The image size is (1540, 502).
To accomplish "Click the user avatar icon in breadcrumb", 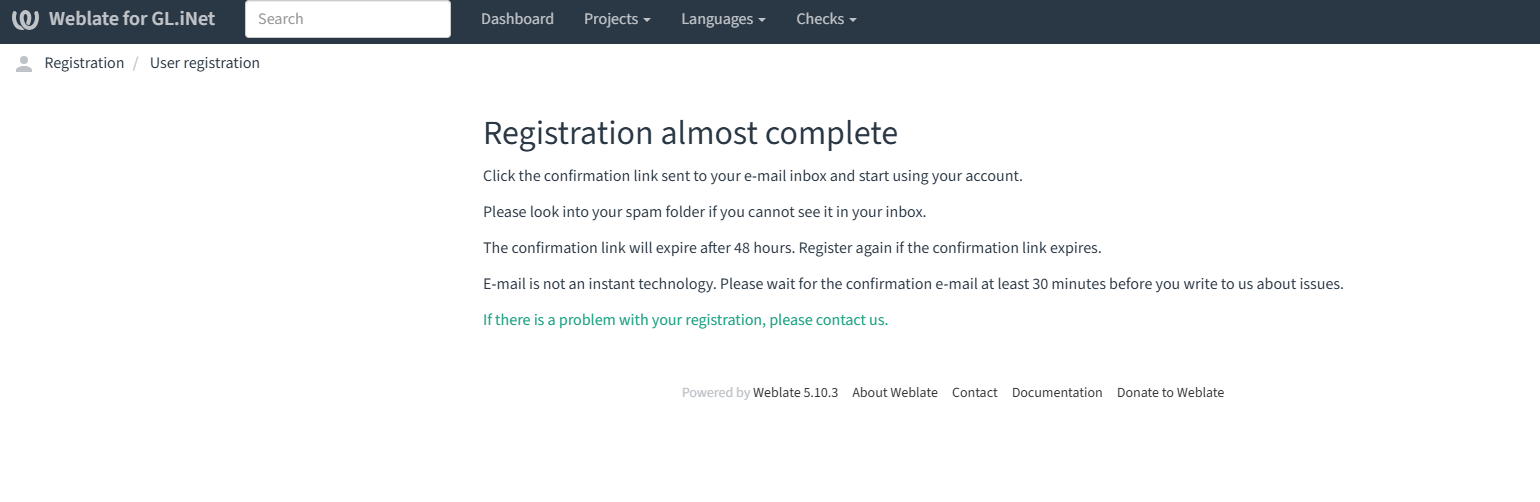I will [x=24, y=64].
